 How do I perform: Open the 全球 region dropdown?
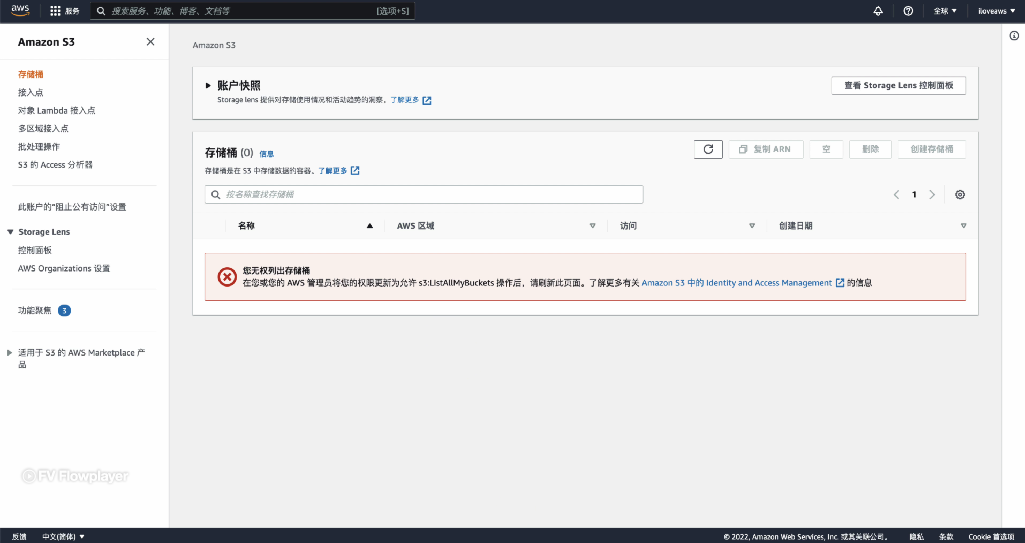pyautogui.click(x=945, y=11)
